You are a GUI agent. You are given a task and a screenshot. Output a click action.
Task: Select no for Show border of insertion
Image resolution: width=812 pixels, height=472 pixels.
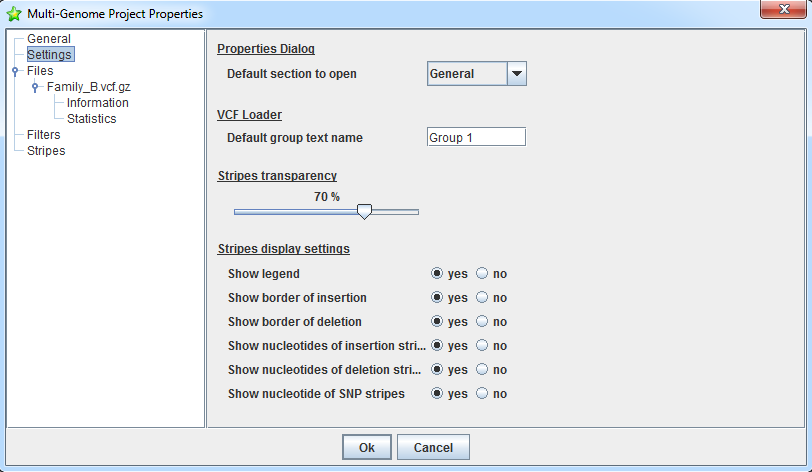point(482,298)
